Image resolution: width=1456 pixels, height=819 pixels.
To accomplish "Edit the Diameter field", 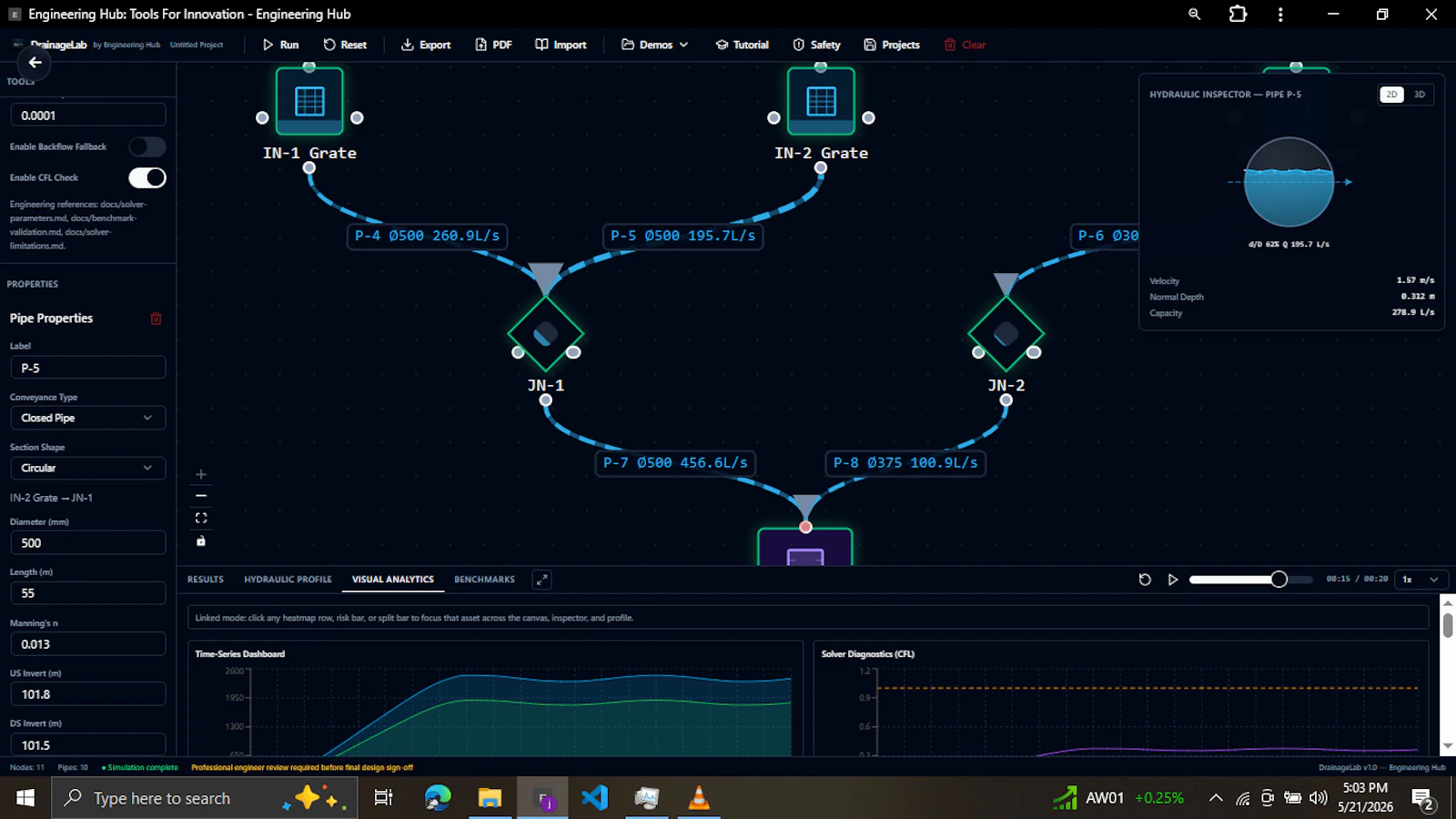I will click(88, 542).
